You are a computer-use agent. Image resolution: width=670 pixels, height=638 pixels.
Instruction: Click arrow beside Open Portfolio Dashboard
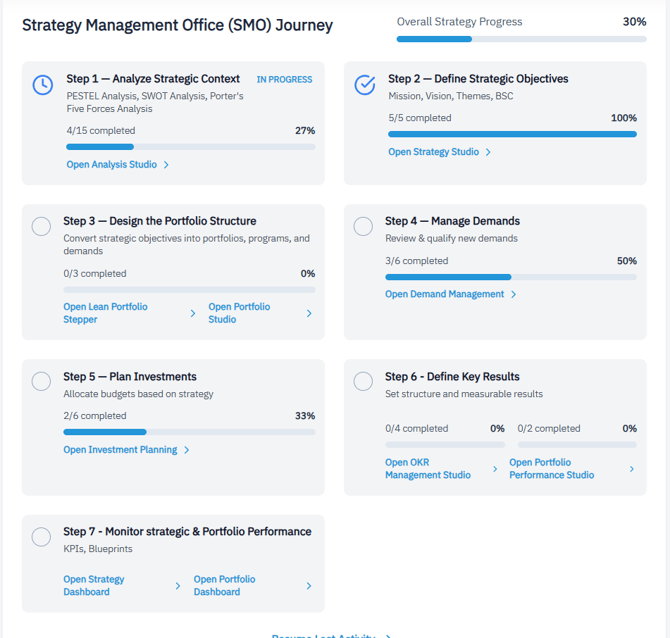coord(309,585)
